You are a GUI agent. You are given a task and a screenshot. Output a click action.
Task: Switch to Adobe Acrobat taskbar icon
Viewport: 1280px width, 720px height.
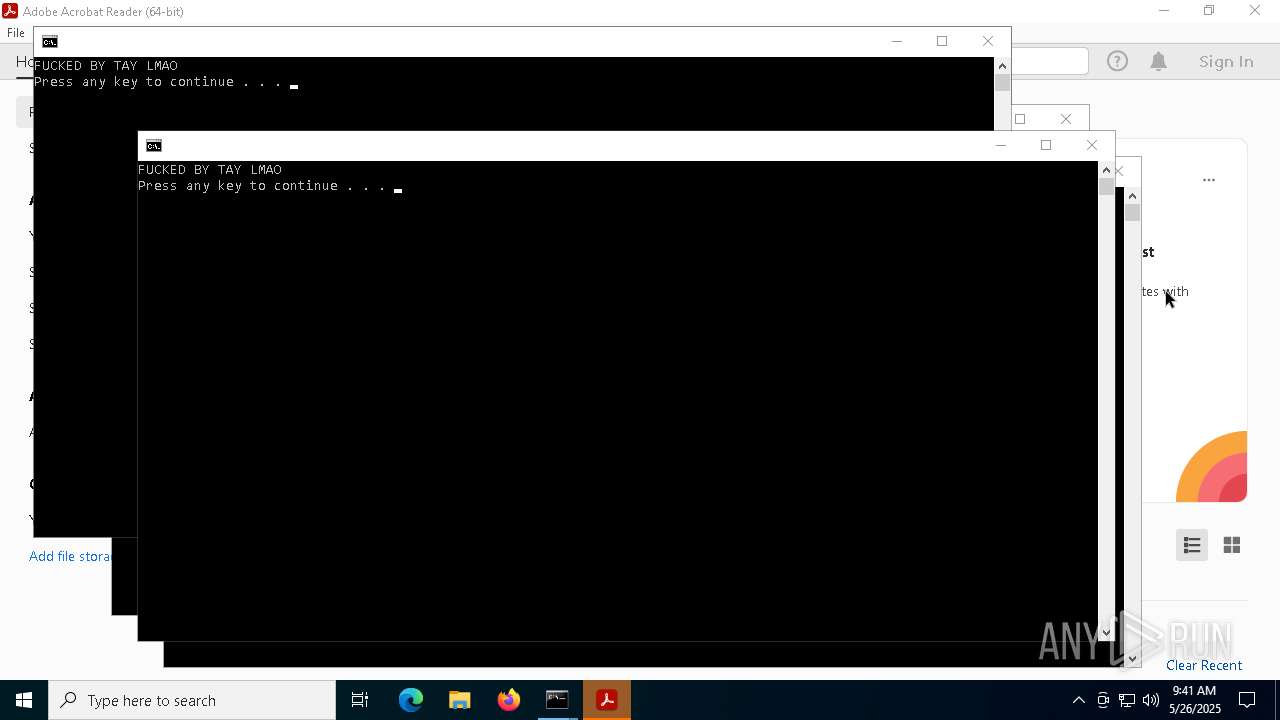[606, 700]
